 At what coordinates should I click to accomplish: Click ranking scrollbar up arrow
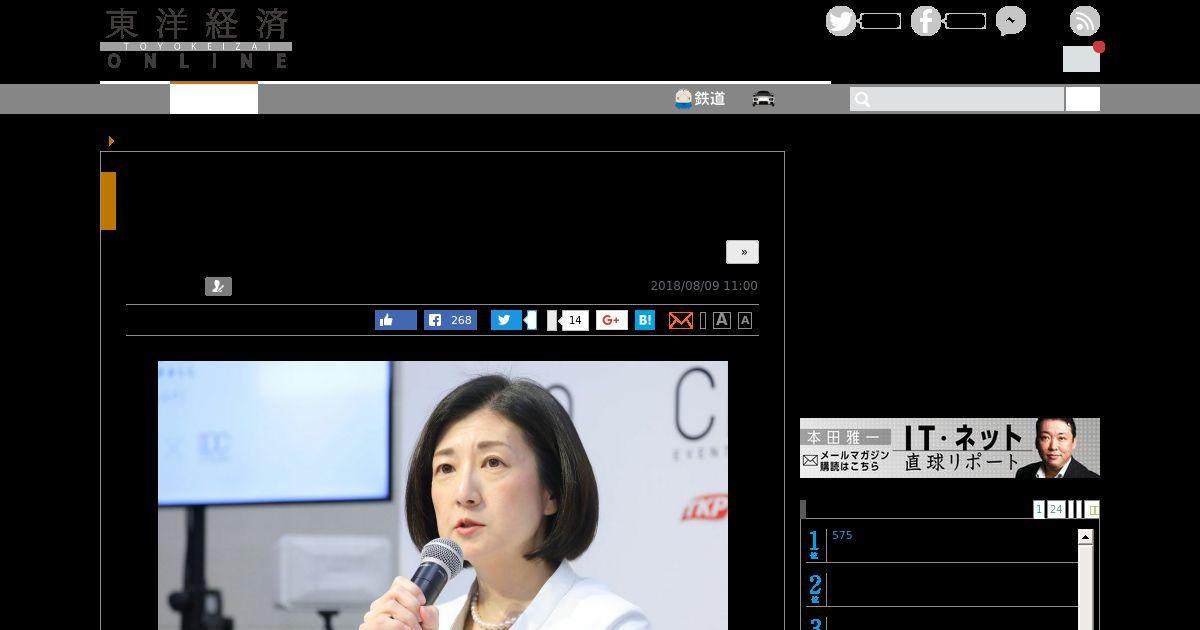pyautogui.click(x=1085, y=537)
